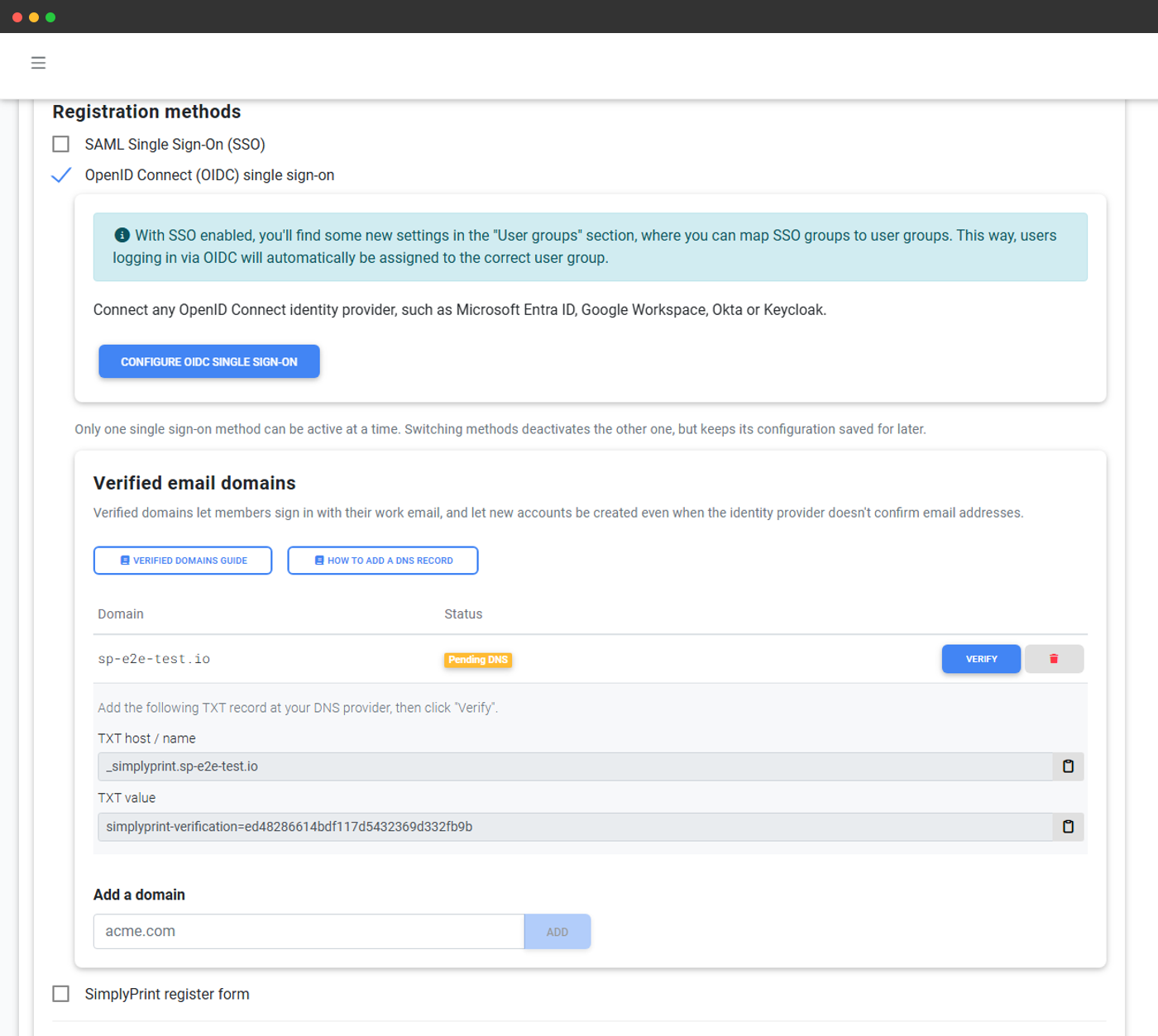This screenshot has width=1158, height=1036.
Task: Click the TXT value label
Action: 127,798
